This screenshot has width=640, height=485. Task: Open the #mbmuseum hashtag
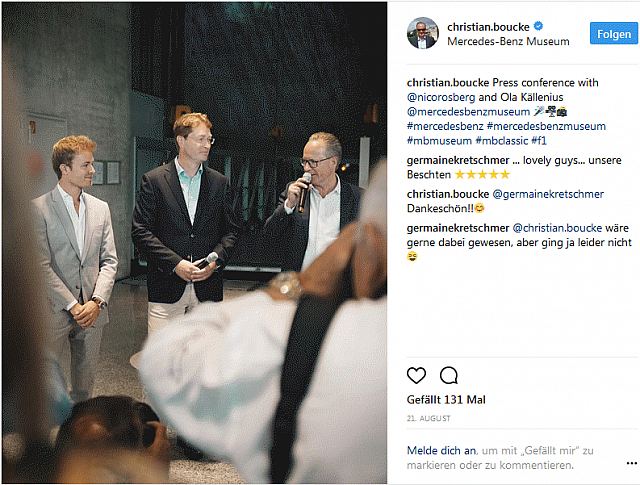(x=439, y=141)
